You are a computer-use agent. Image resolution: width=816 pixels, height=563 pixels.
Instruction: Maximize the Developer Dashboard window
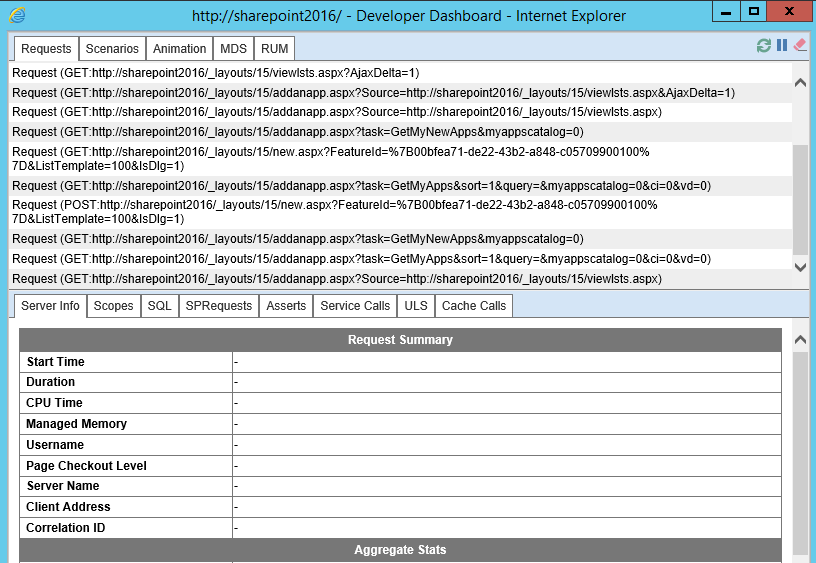pyautogui.click(x=754, y=11)
